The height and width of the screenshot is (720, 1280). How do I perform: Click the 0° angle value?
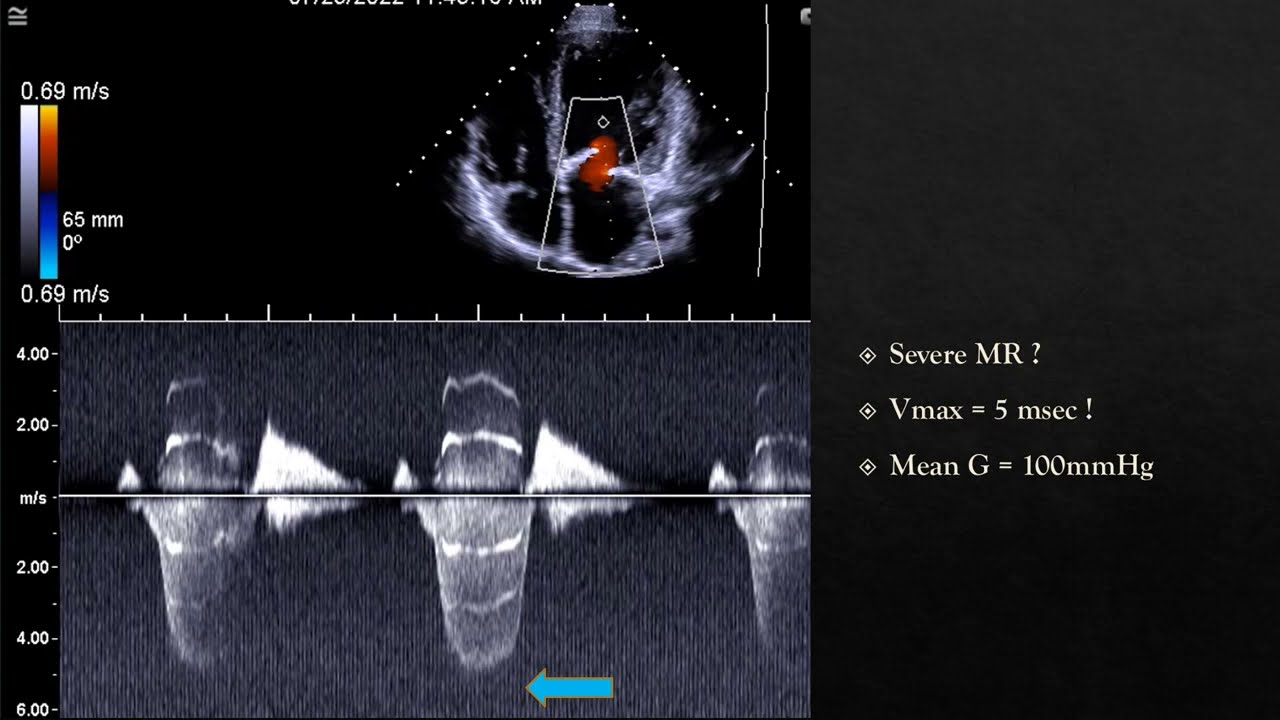[72, 242]
